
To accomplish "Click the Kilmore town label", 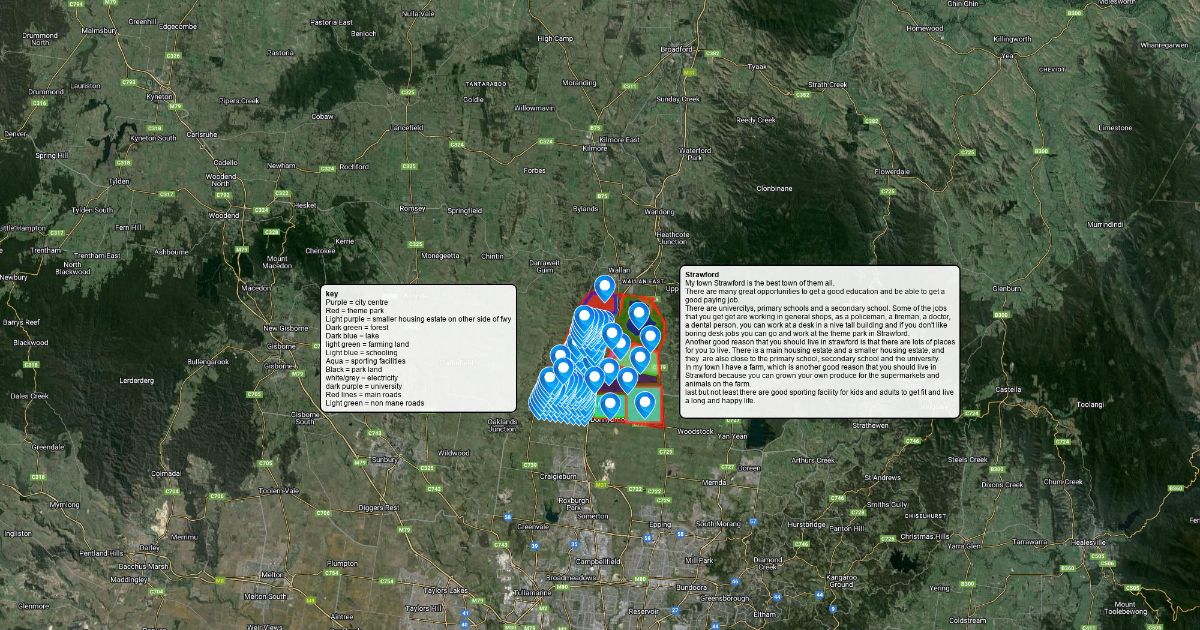I will (594, 148).
